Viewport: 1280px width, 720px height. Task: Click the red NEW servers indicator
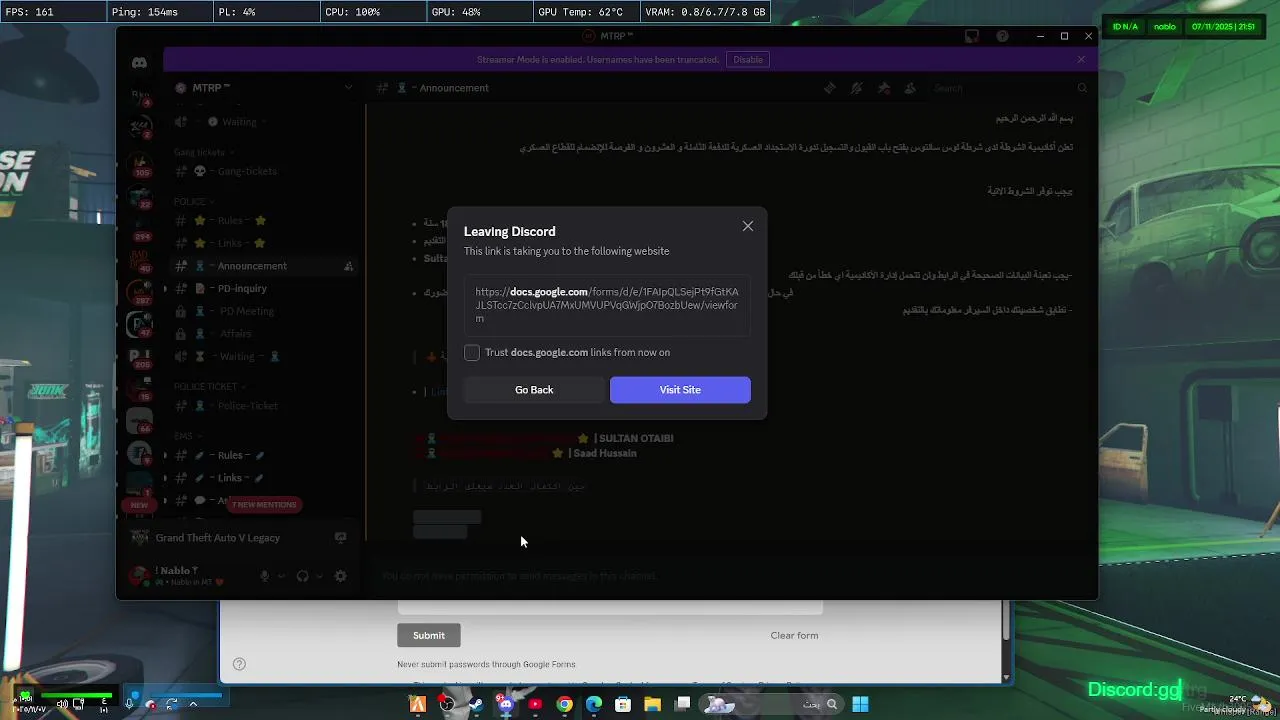coord(139,505)
